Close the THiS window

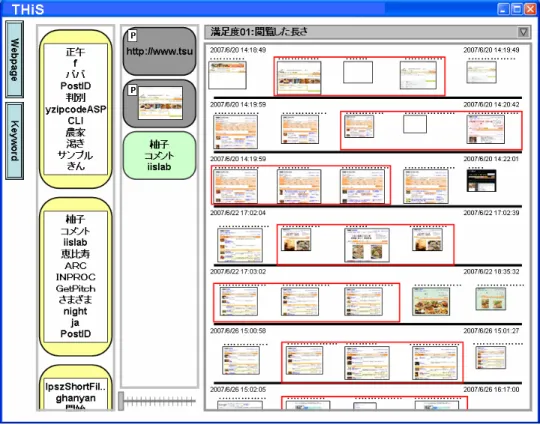pyautogui.click(x=530, y=9)
